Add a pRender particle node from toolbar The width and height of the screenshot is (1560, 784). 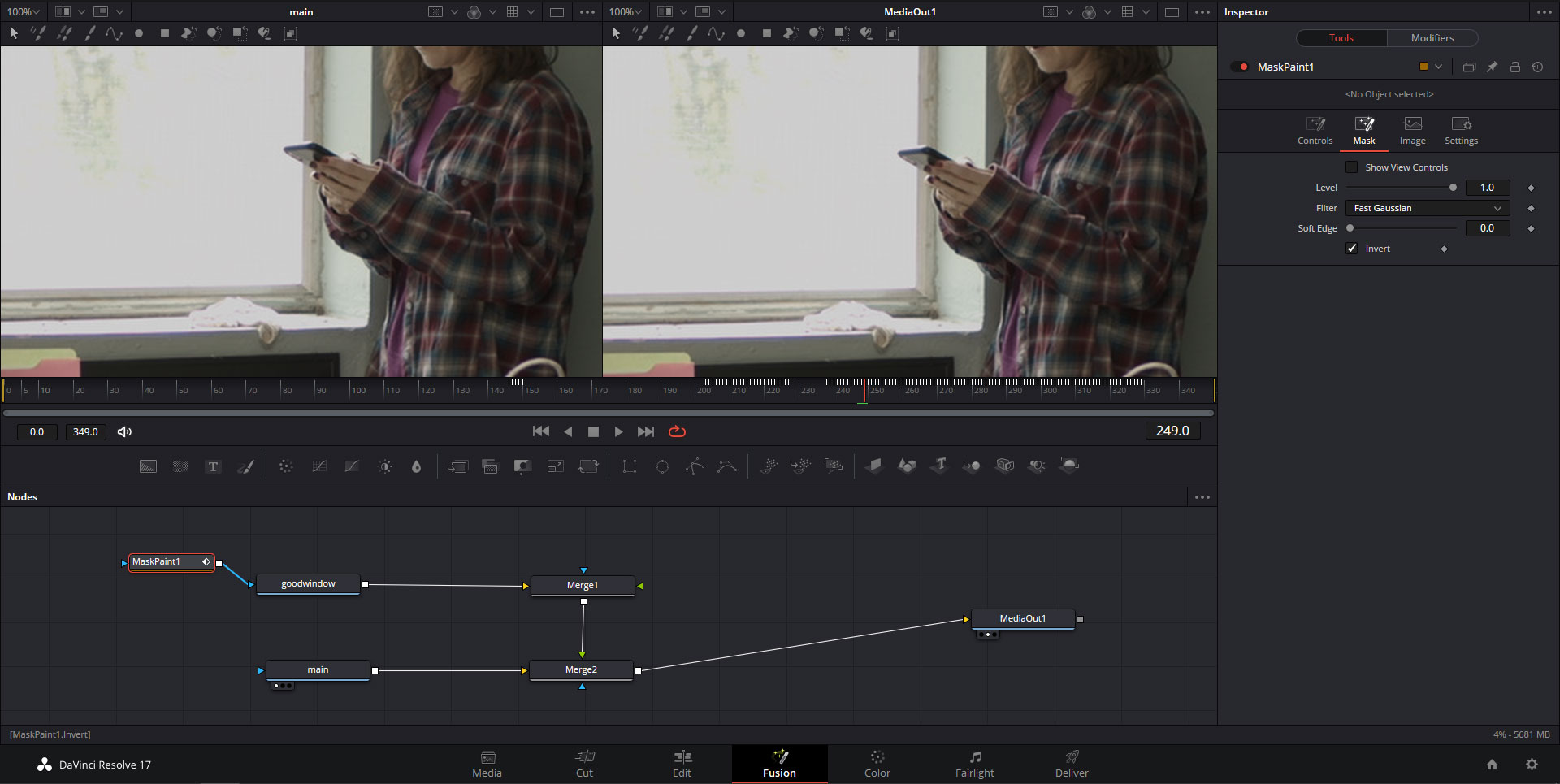[x=834, y=466]
